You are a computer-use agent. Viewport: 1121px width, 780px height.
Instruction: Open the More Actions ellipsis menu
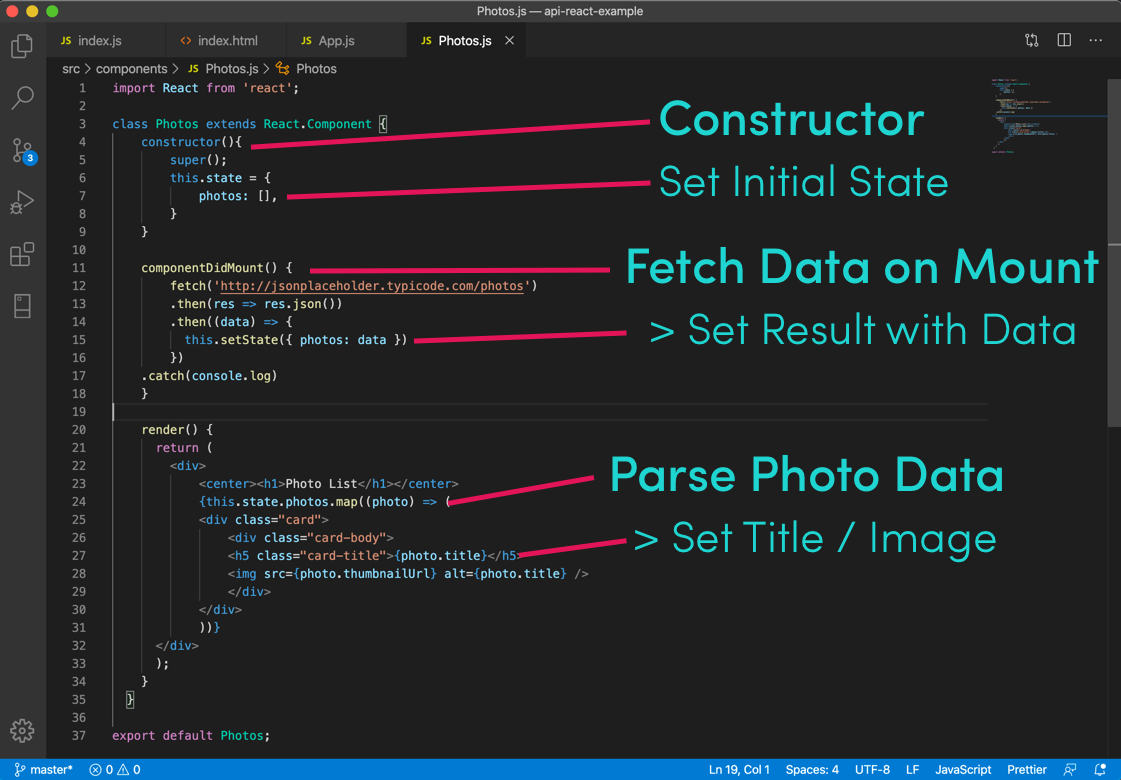pos(1095,40)
